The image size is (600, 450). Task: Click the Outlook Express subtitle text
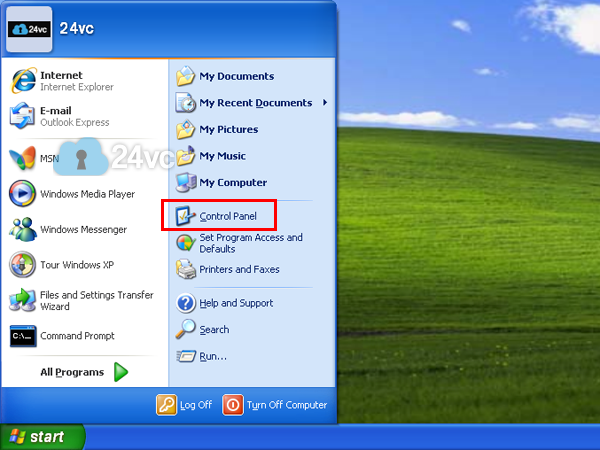click(75, 122)
